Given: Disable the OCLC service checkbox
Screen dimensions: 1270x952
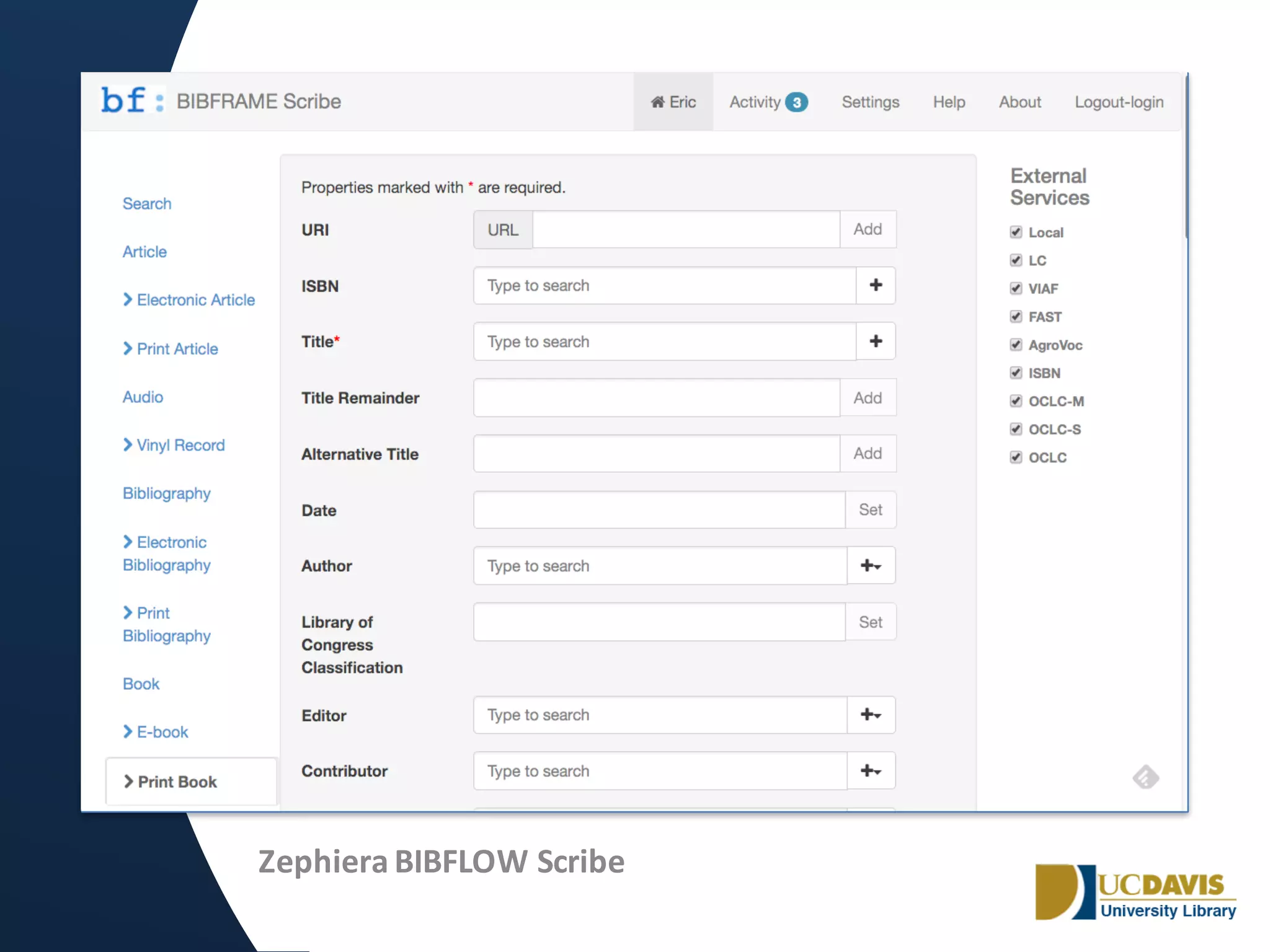Looking at the screenshot, I should pyautogui.click(x=1016, y=457).
